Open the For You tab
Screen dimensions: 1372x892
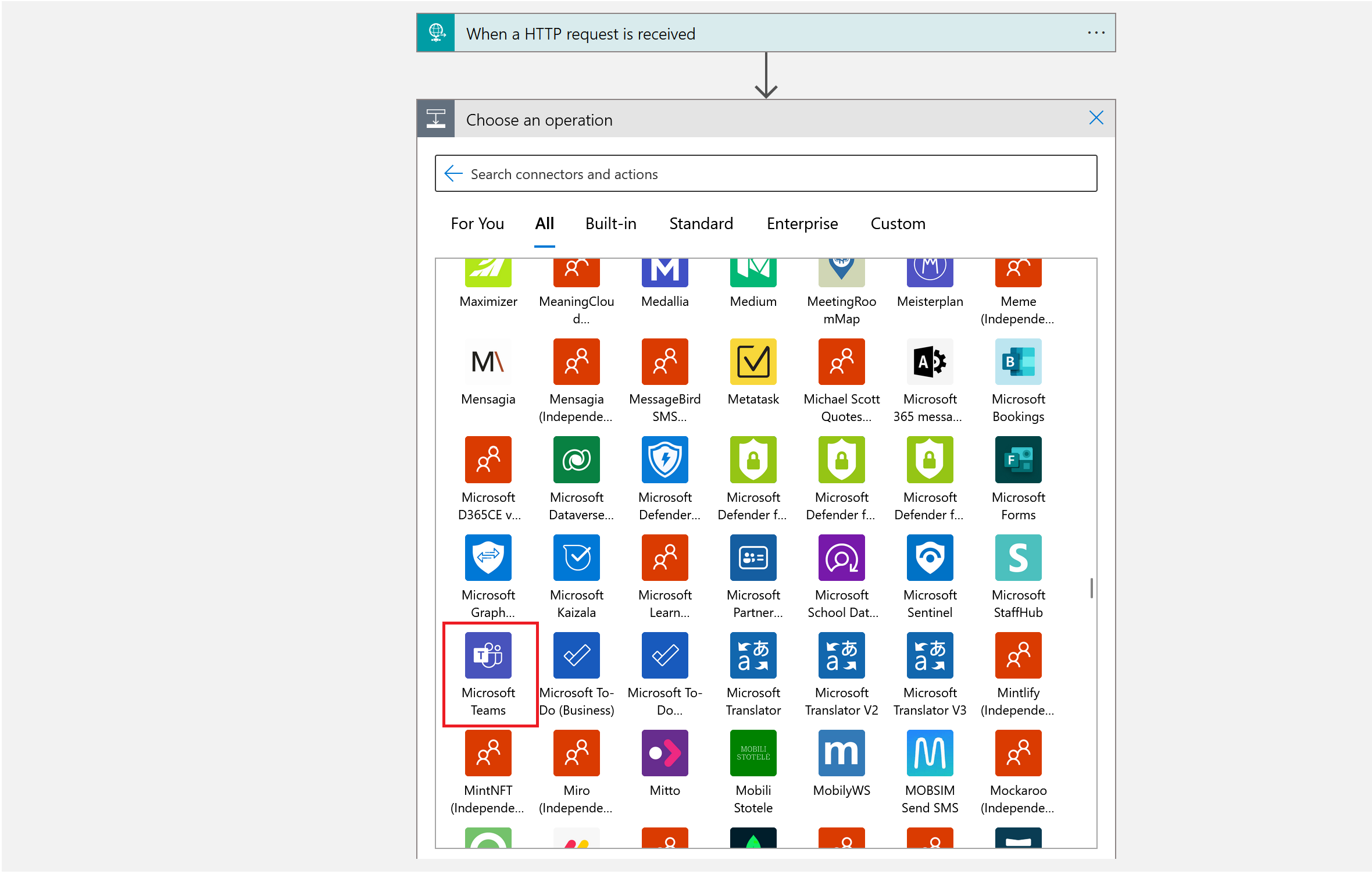tap(477, 224)
